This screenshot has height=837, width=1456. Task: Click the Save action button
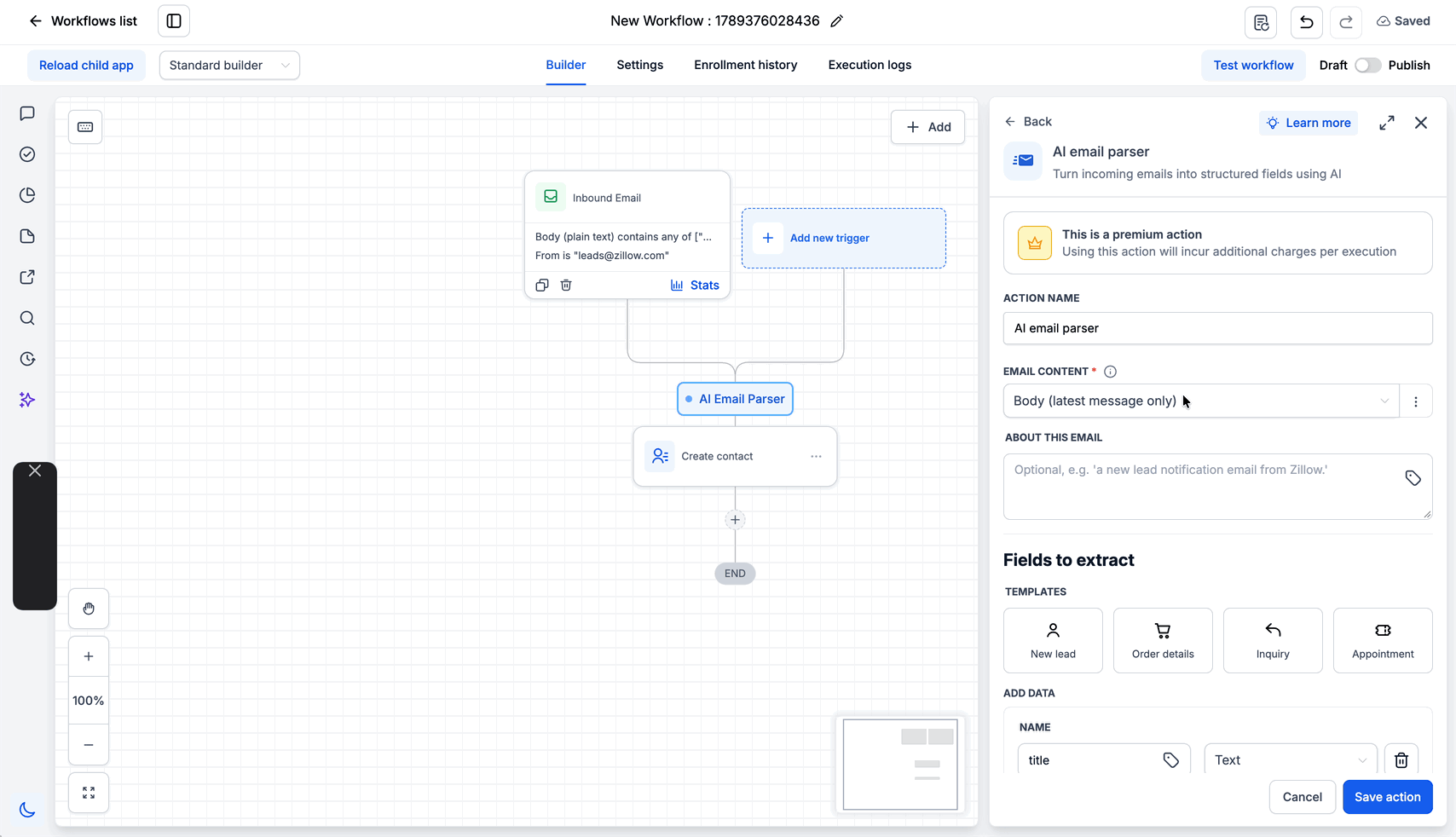tap(1388, 797)
